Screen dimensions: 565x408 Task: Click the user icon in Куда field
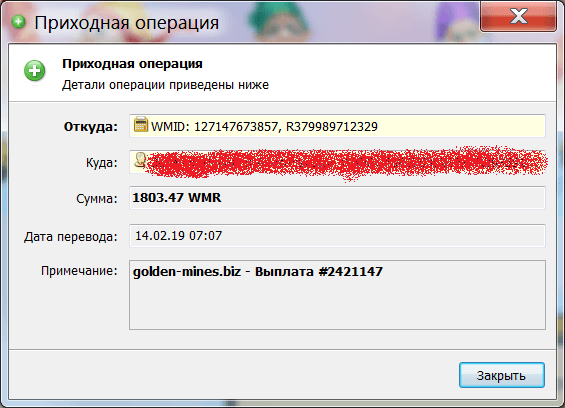140,160
